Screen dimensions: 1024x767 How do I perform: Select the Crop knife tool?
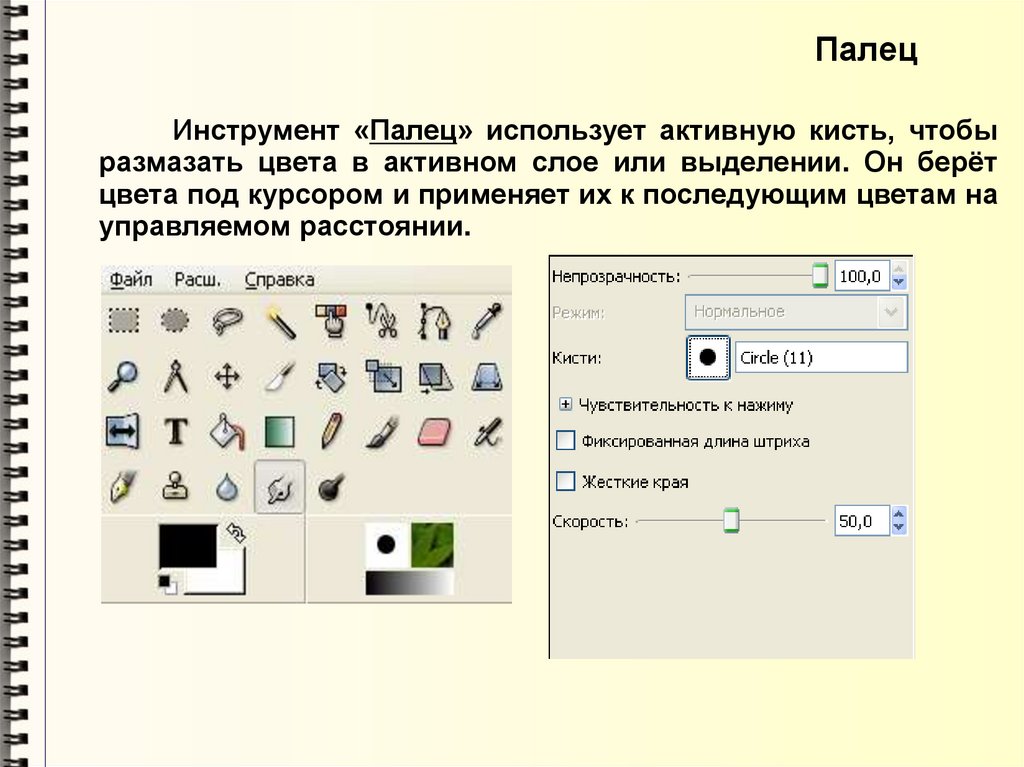tap(280, 377)
